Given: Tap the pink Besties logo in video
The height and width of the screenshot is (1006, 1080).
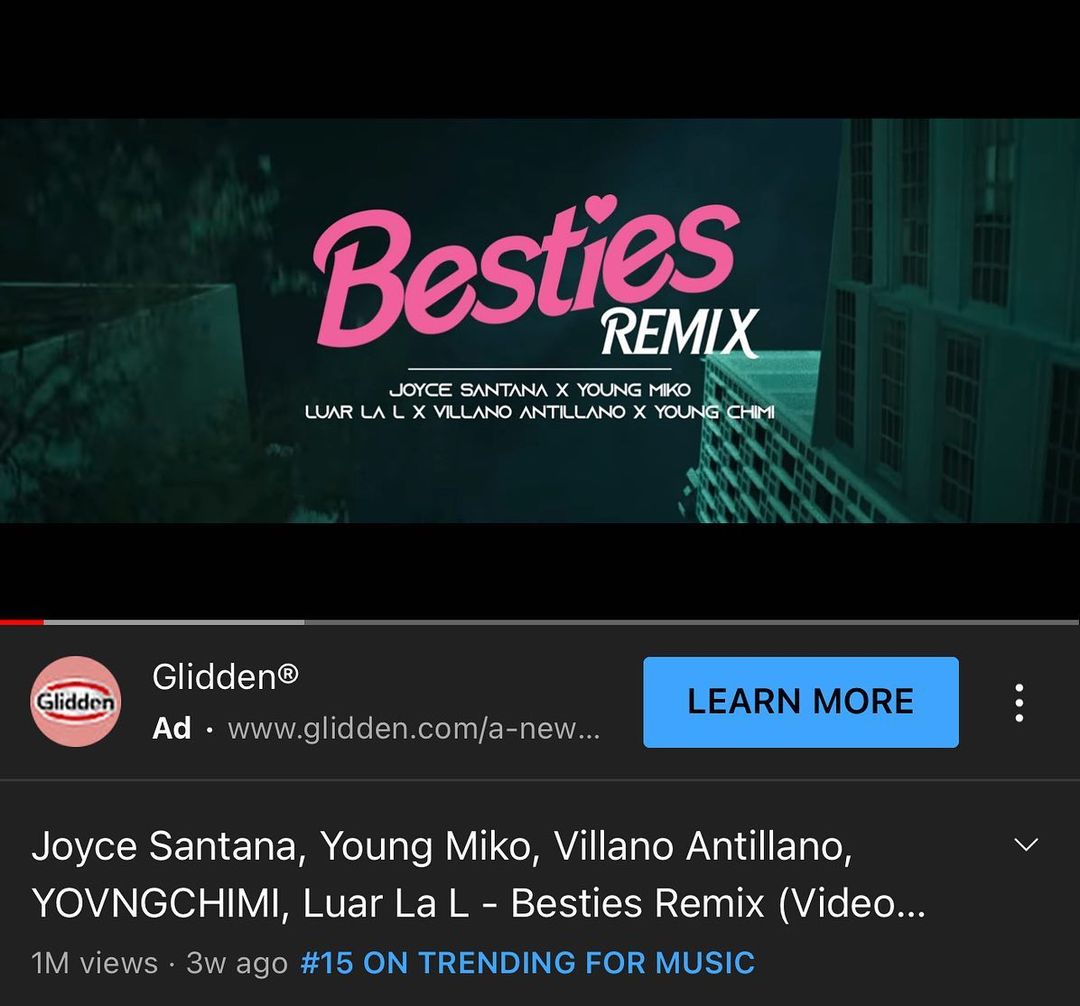Looking at the screenshot, I should pyautogui.click(x=526, y=274).
